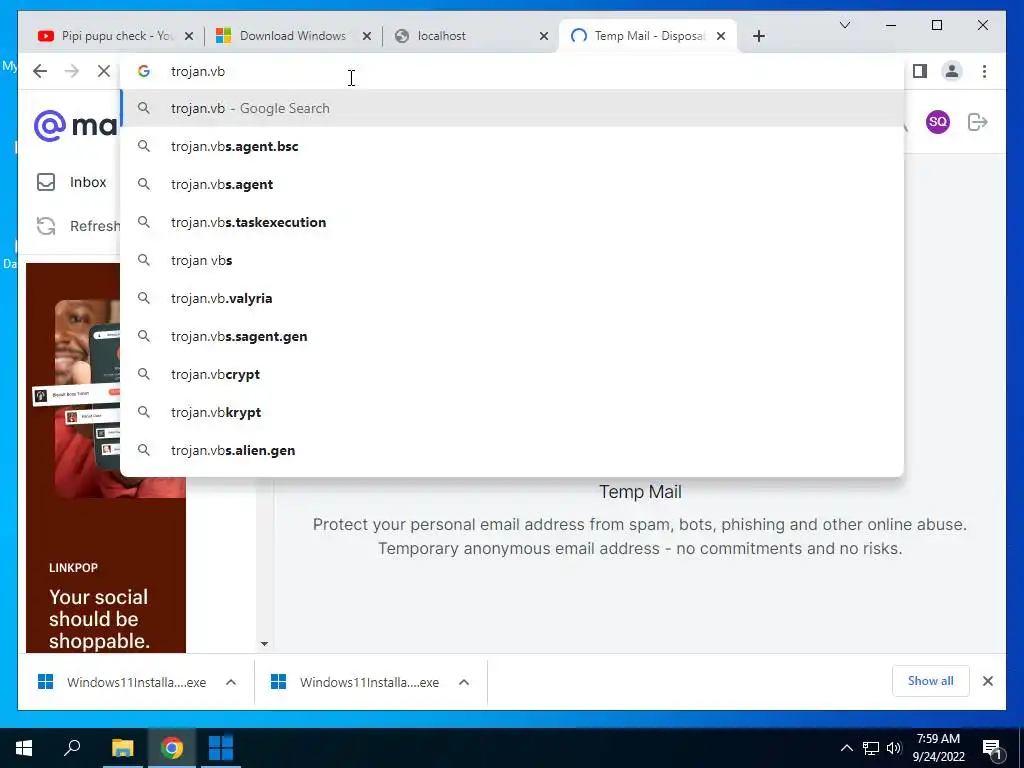The height and width of the screenshot is (768, 1024).
Task: Select the Temp Mail tab
Action: 648,36
